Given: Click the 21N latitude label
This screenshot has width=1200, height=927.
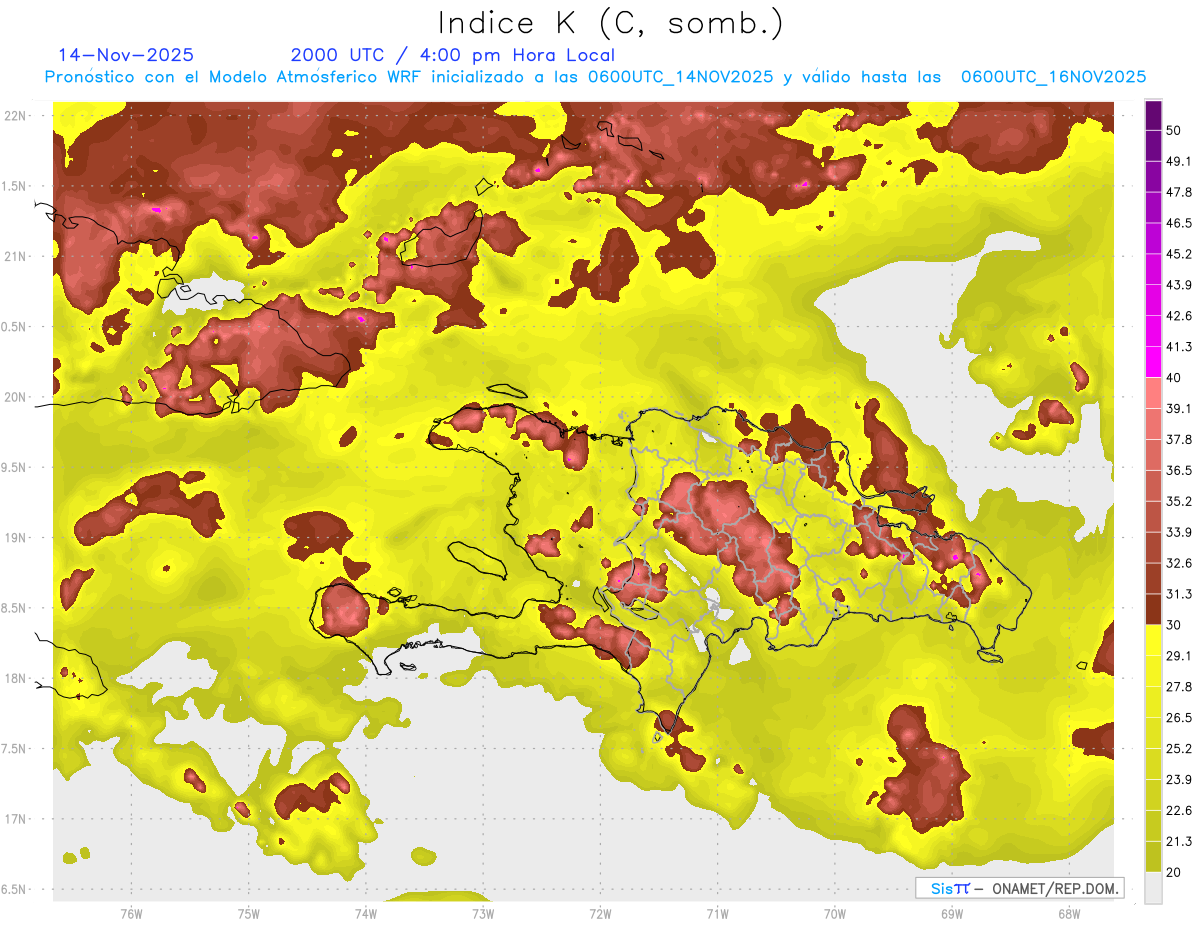Looking at the screenshot, I should 17,256.
